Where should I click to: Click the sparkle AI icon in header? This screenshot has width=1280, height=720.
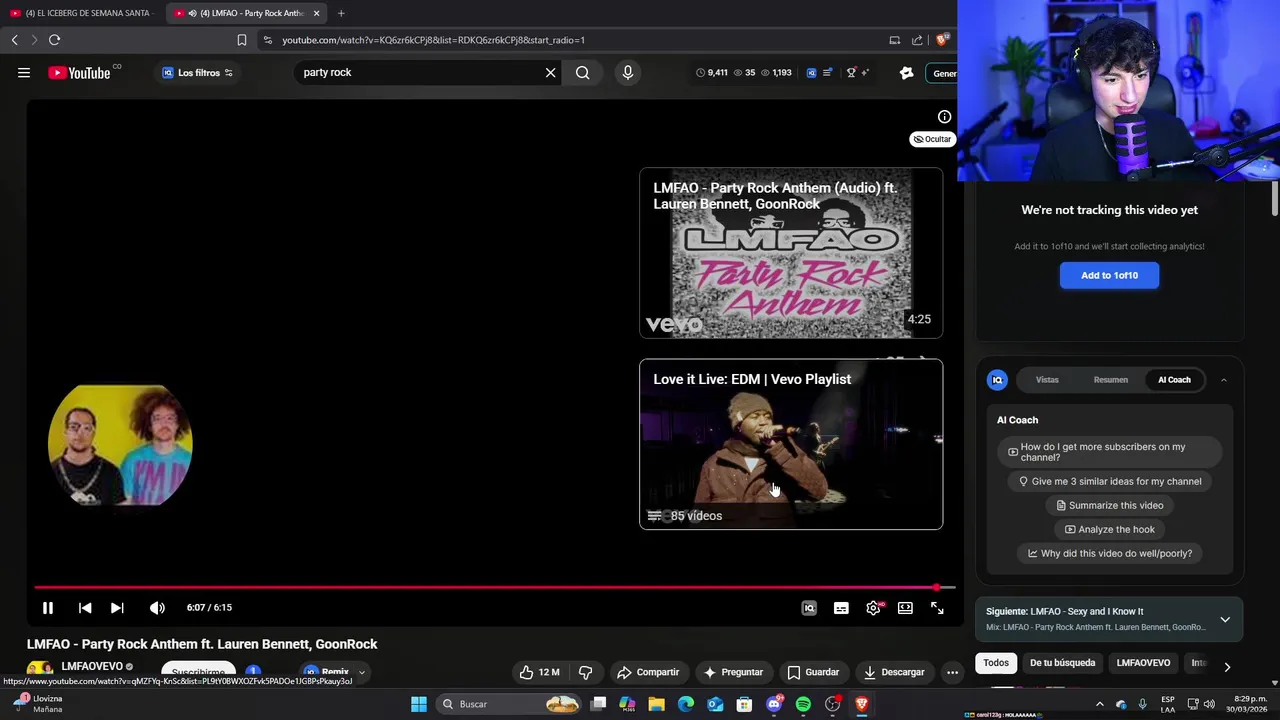point(864,72)
